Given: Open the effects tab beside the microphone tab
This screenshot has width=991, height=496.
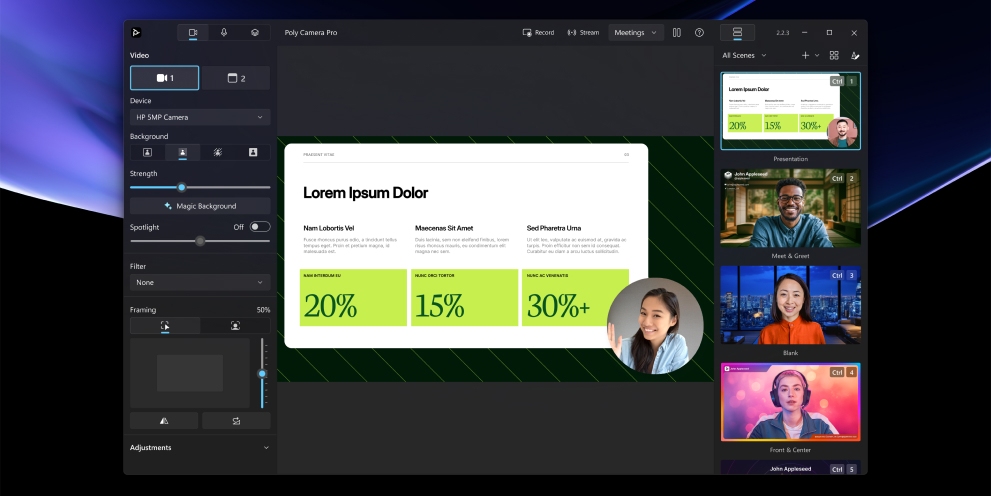Looking at the screenshot, I should click(x=255, y=32).
